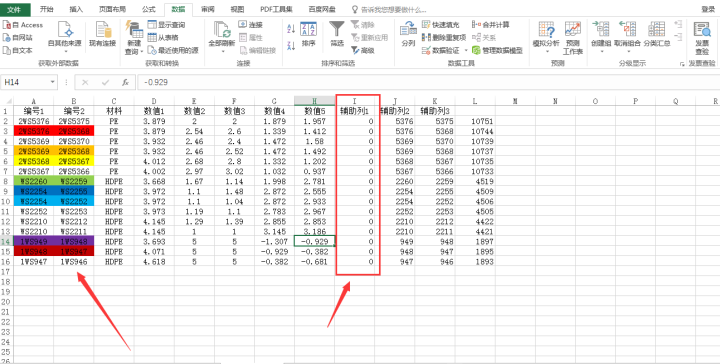Click the 全部刷新 refresh all icon

222,29
